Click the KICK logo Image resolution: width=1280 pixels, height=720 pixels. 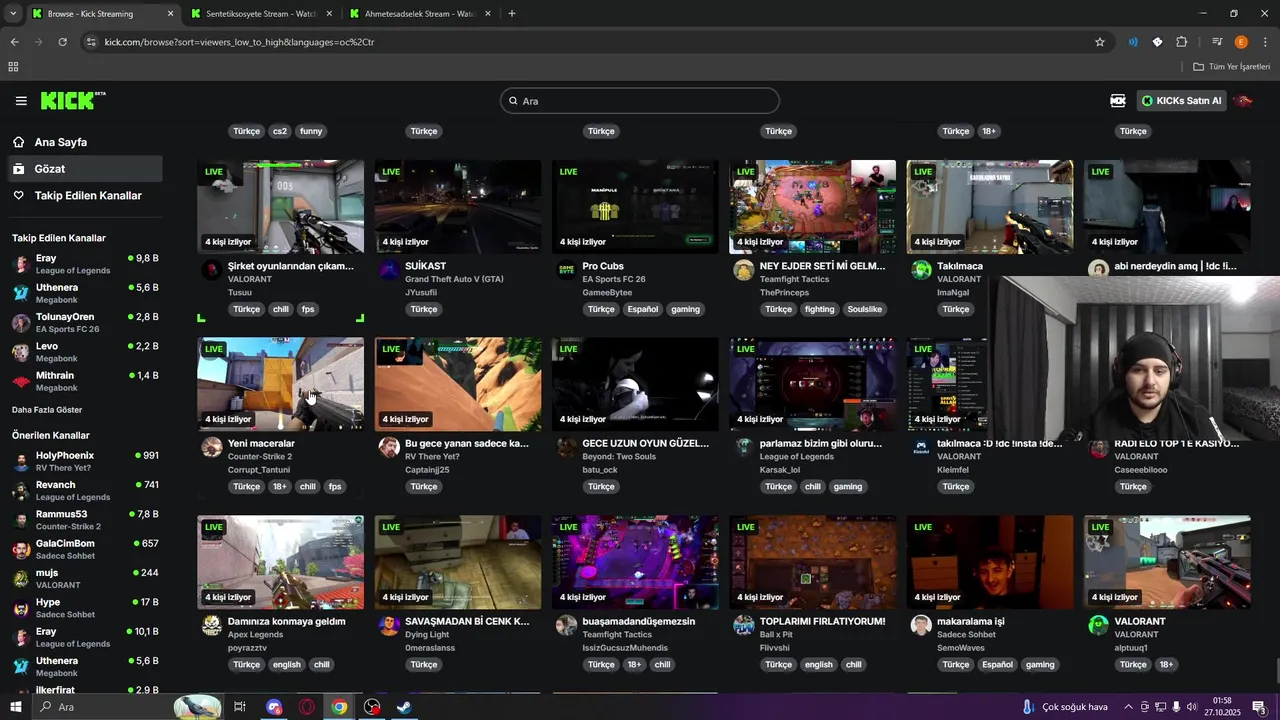point(73,100)
